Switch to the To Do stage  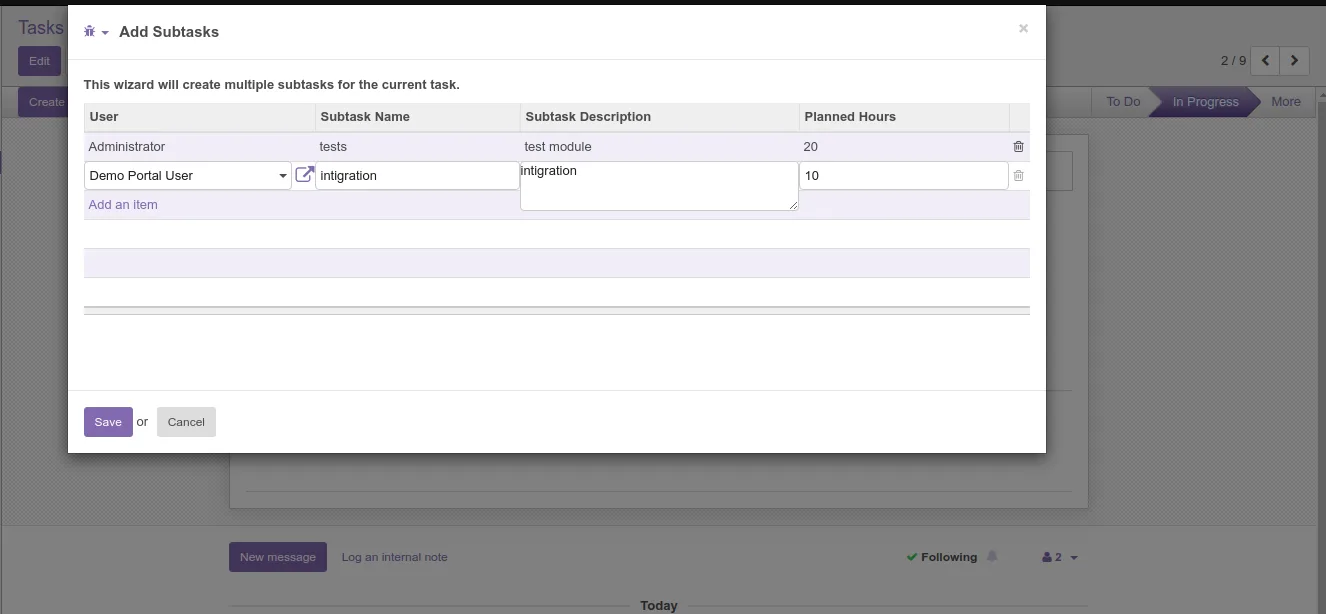[1122, 102]
